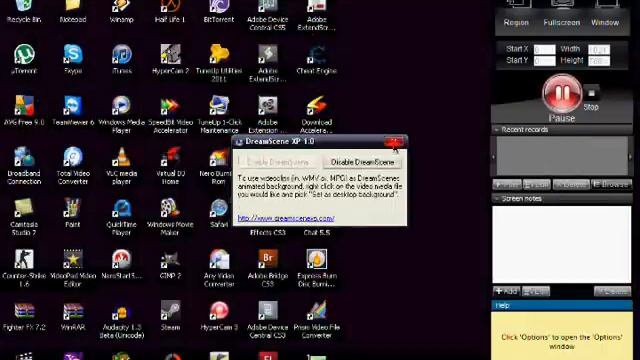Viewport: 640px width, 360px height.
Task: Click the Browse button under recent records
Action: 611,184
